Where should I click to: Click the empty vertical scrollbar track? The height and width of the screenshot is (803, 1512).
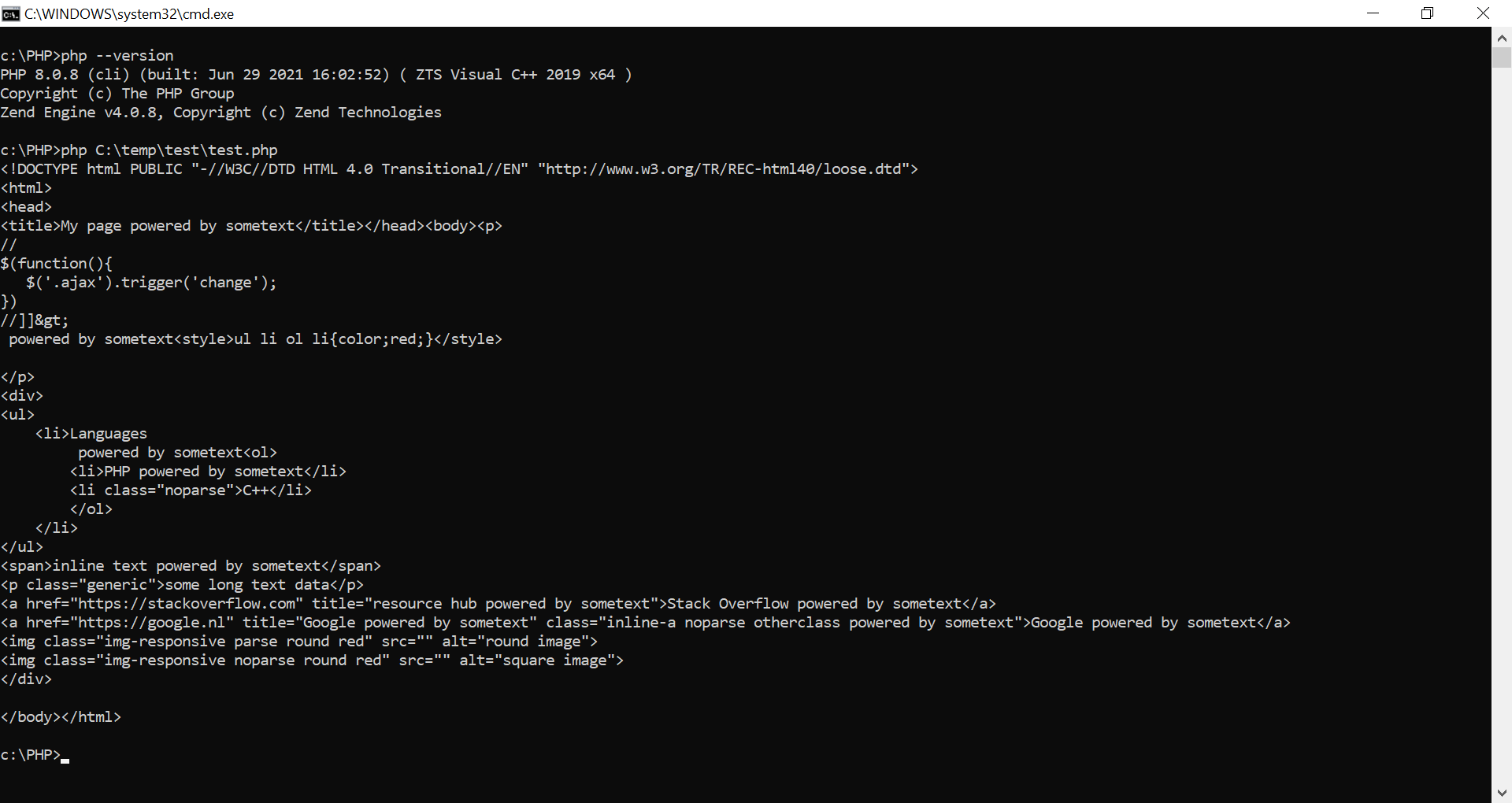1502,425
